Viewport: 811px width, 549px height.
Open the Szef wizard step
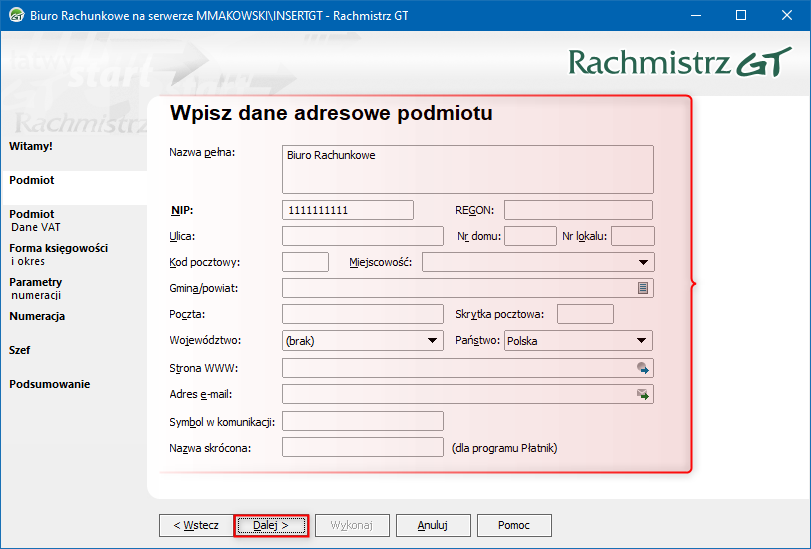[x=20, y=350]
